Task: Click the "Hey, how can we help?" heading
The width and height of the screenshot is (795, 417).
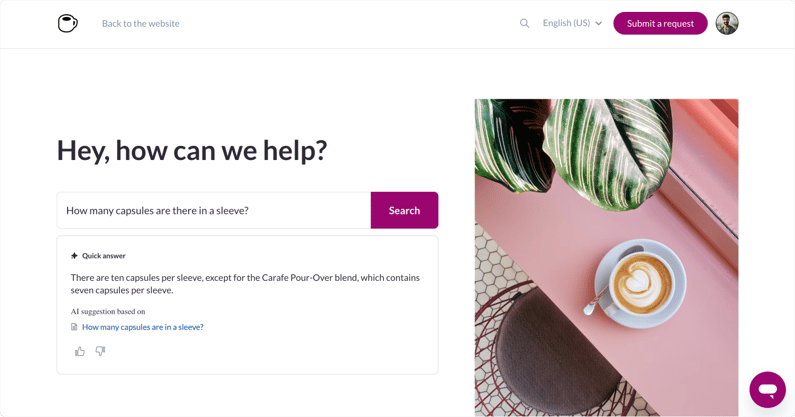Action: click(192, 150)
